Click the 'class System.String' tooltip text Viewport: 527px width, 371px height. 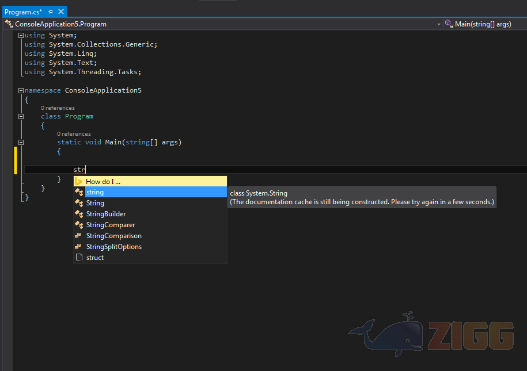[258, 193]
